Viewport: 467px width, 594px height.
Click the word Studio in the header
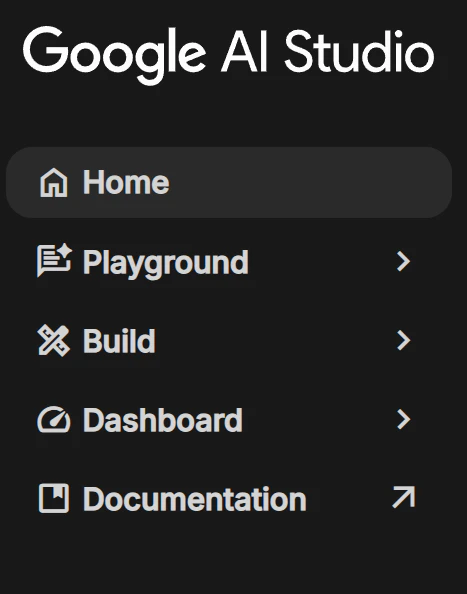click(x=359, y=51)
